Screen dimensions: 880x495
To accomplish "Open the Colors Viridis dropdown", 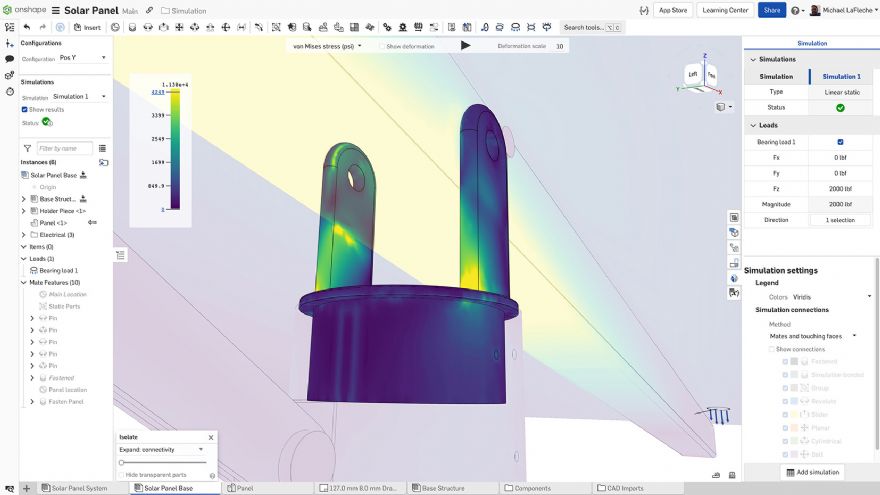I will [831, 297].
